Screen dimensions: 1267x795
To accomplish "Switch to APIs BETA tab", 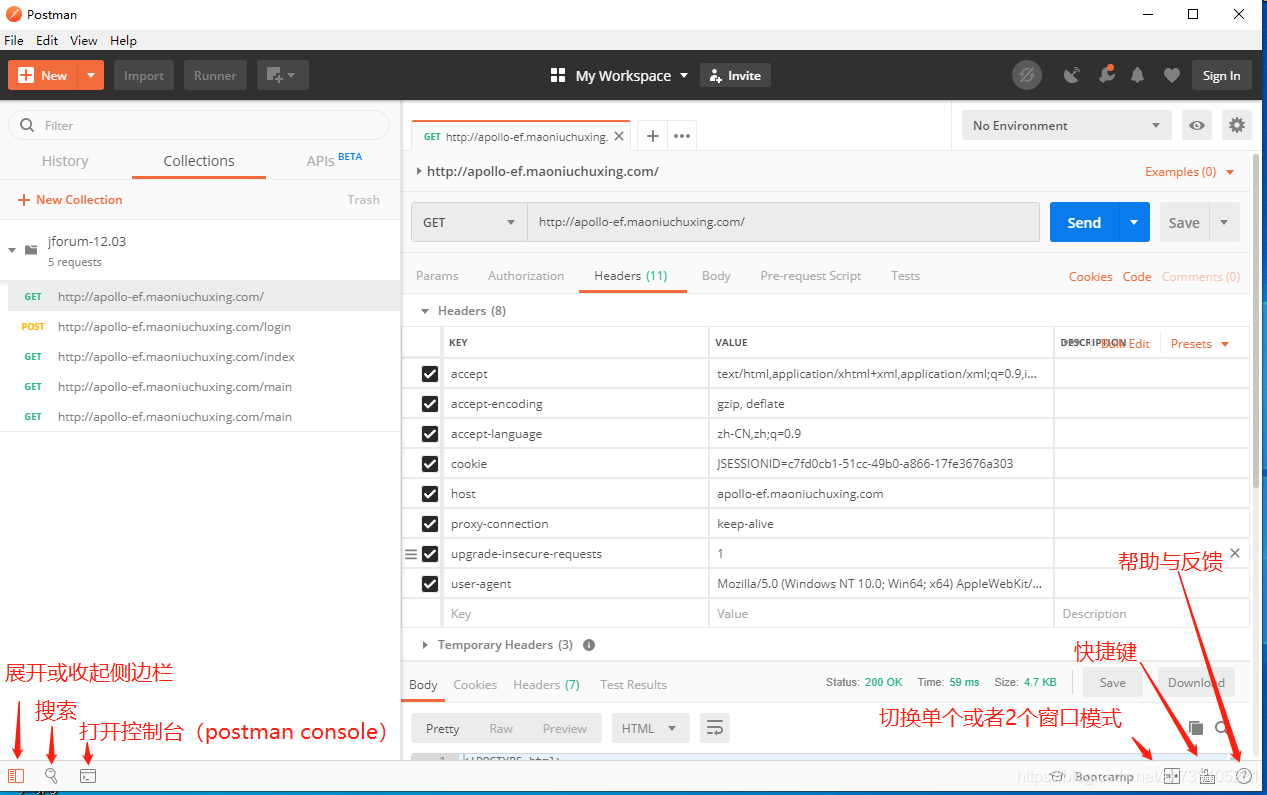I will (334, 160).
